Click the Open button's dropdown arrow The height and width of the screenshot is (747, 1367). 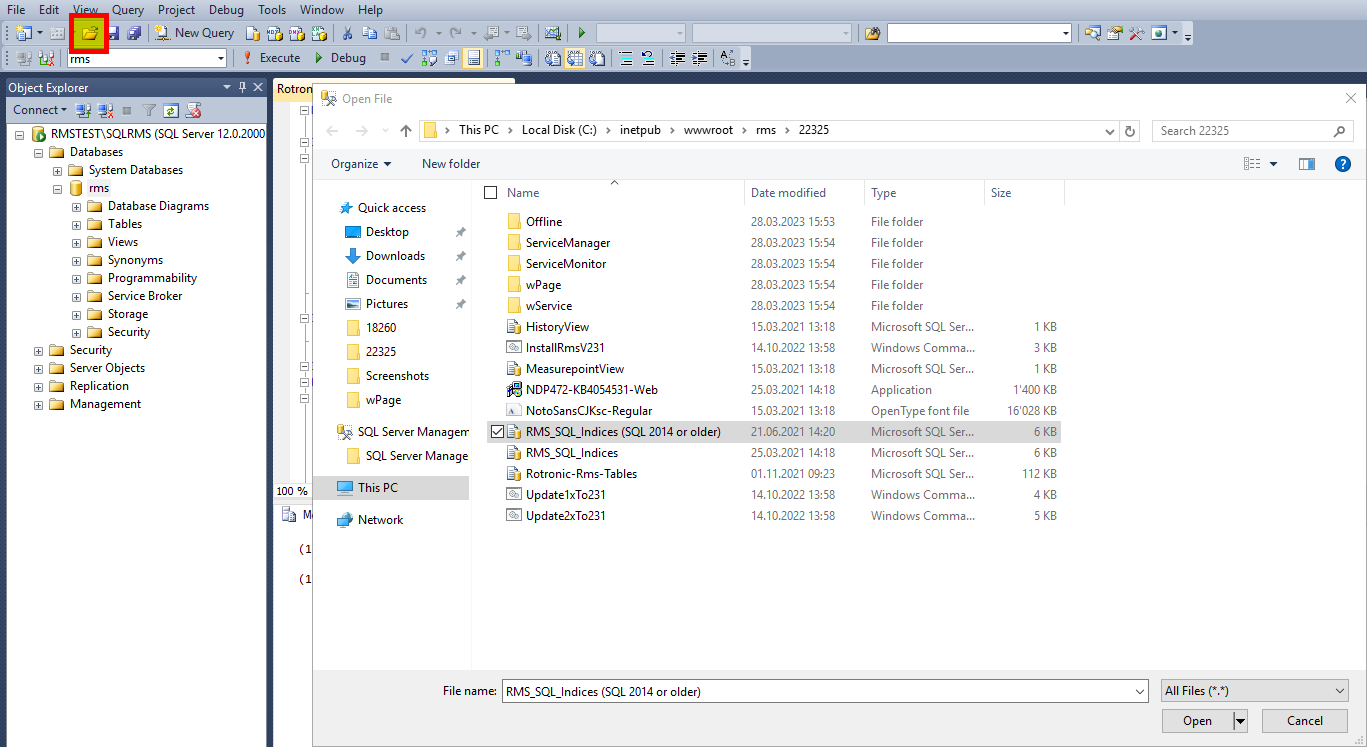[x=1241, y=721]
